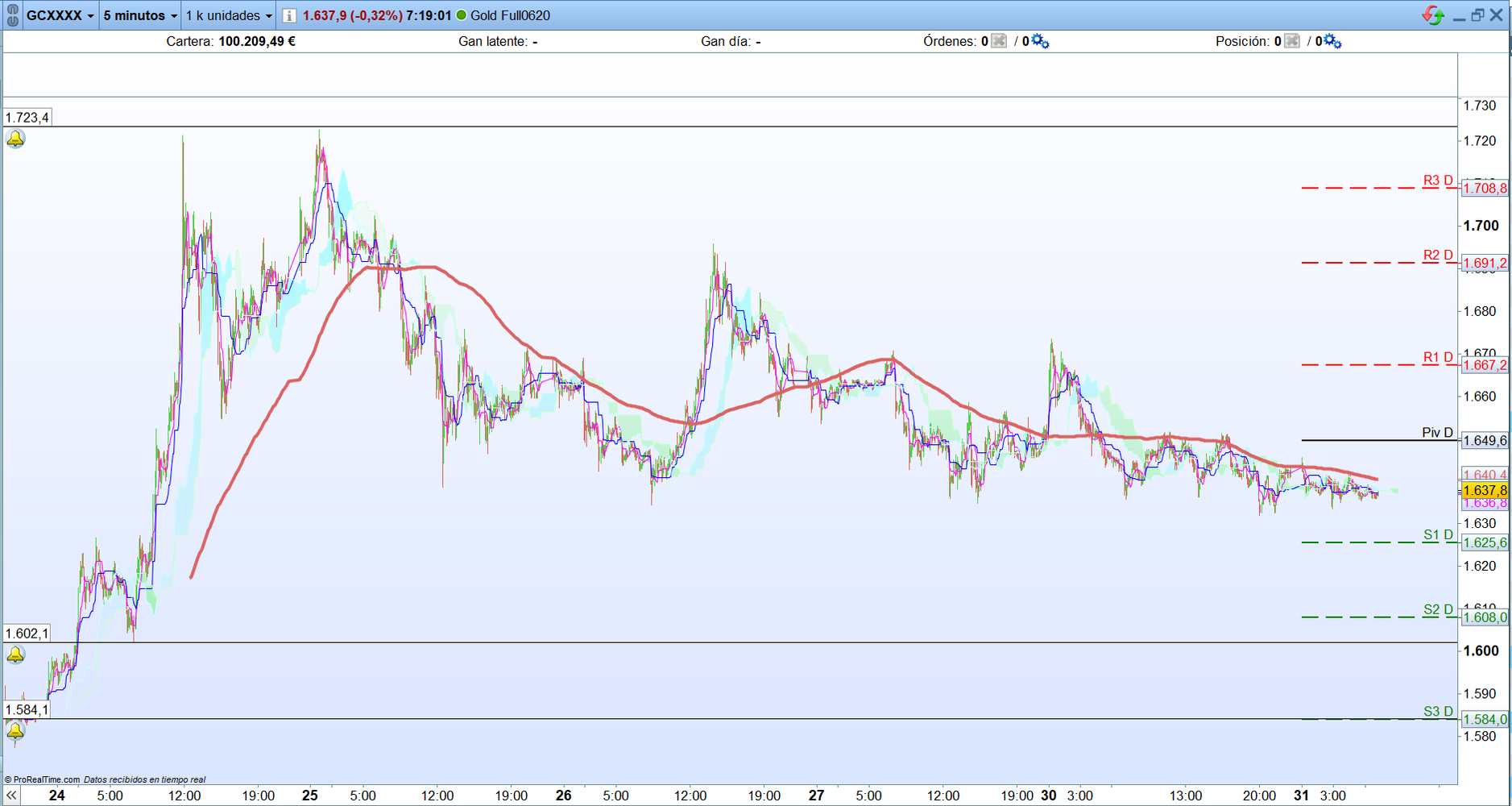1512x806 pixels.
Task: Click the 1.649,6 pivot price tag
Action: tap(1485, 440)
